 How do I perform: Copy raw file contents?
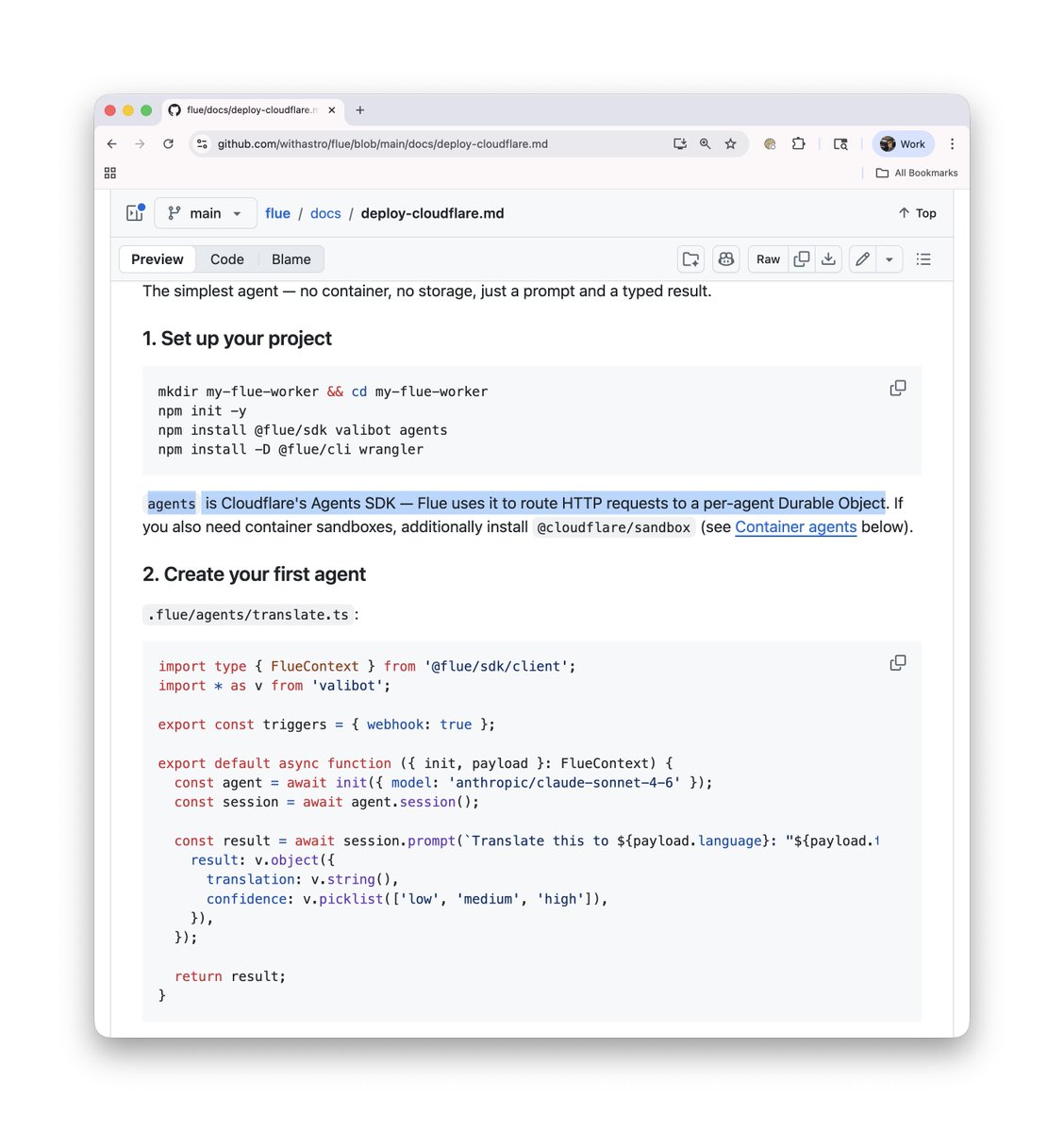click(x=802, y=259)
